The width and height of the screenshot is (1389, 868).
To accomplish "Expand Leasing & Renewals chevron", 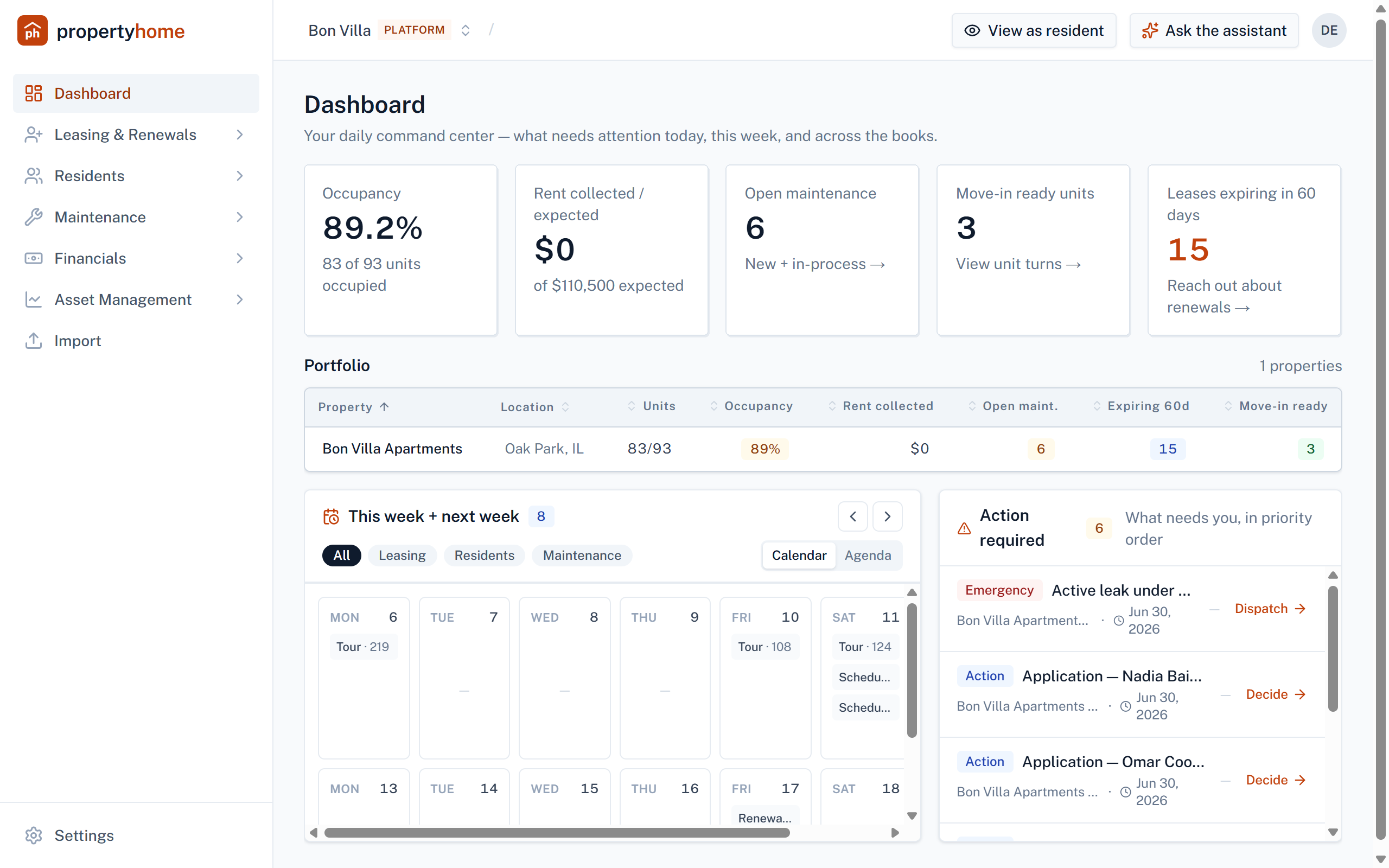I will click(x=240, y=135).
